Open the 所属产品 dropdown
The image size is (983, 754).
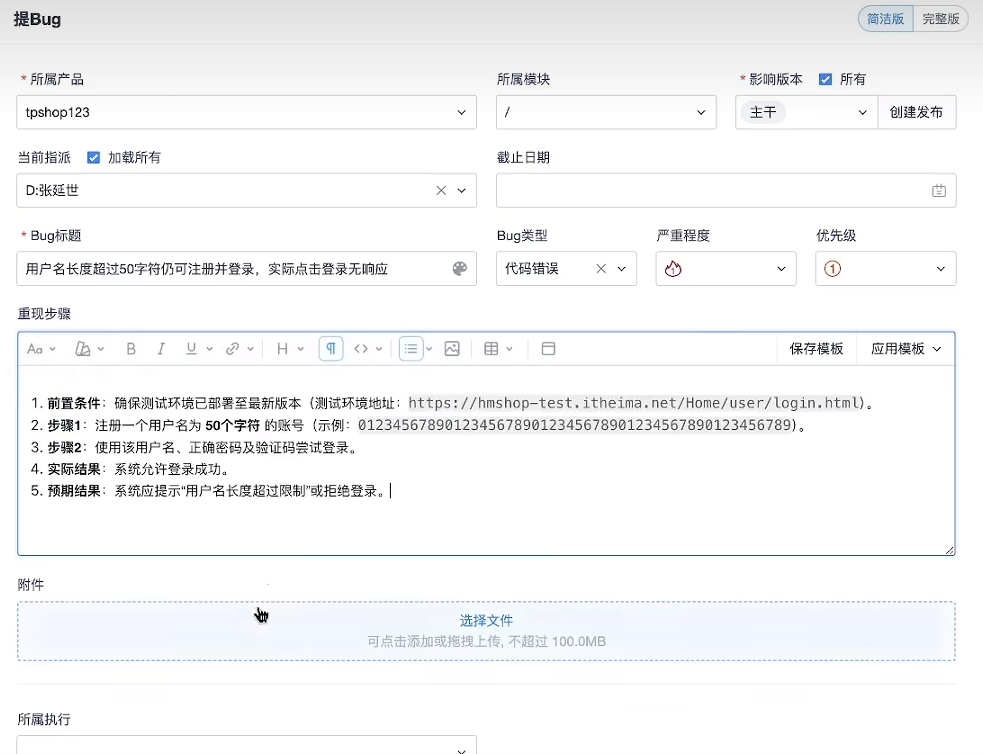coord(246,112)
